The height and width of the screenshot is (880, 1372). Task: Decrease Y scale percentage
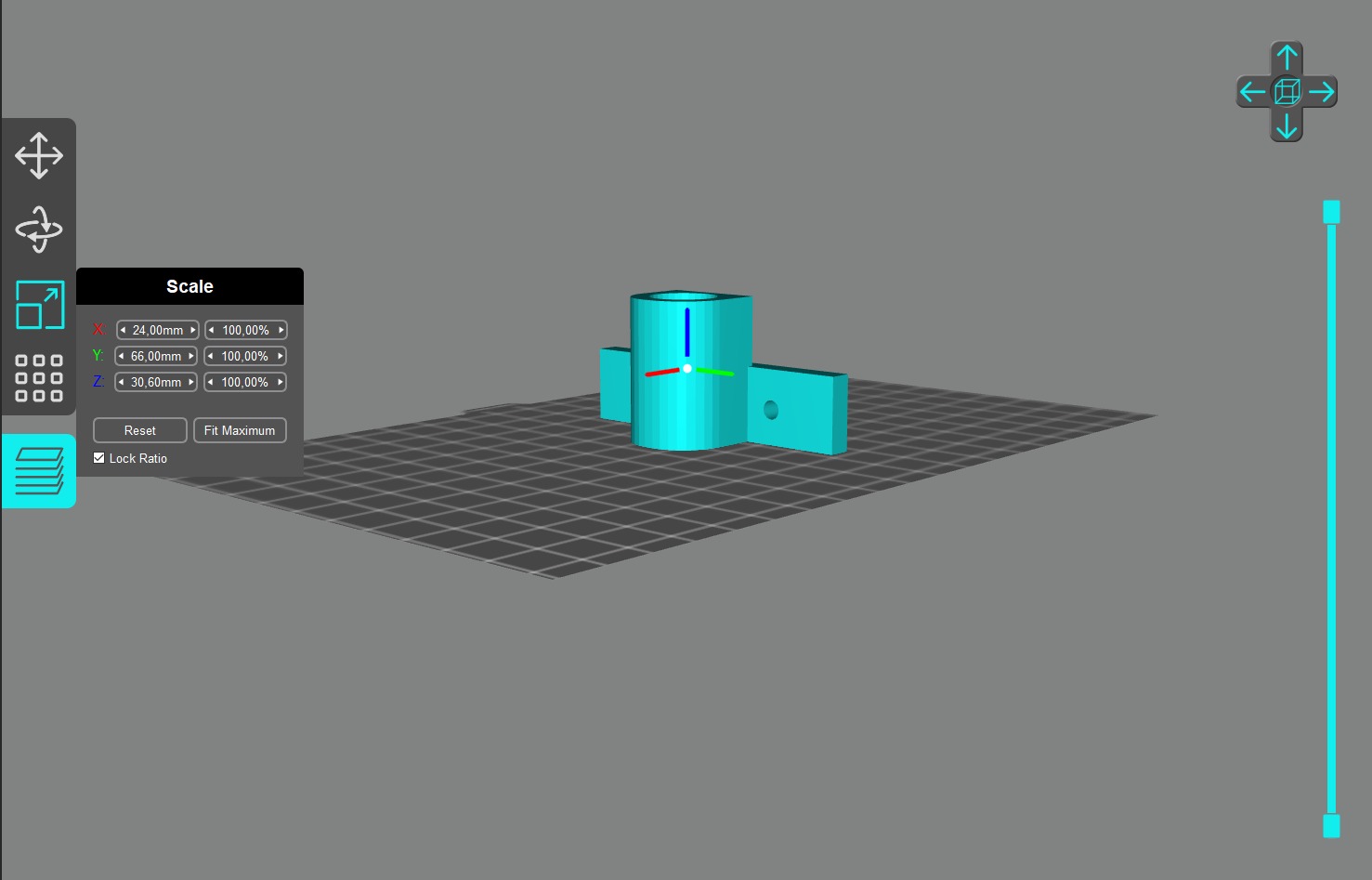tap(210, 356)
